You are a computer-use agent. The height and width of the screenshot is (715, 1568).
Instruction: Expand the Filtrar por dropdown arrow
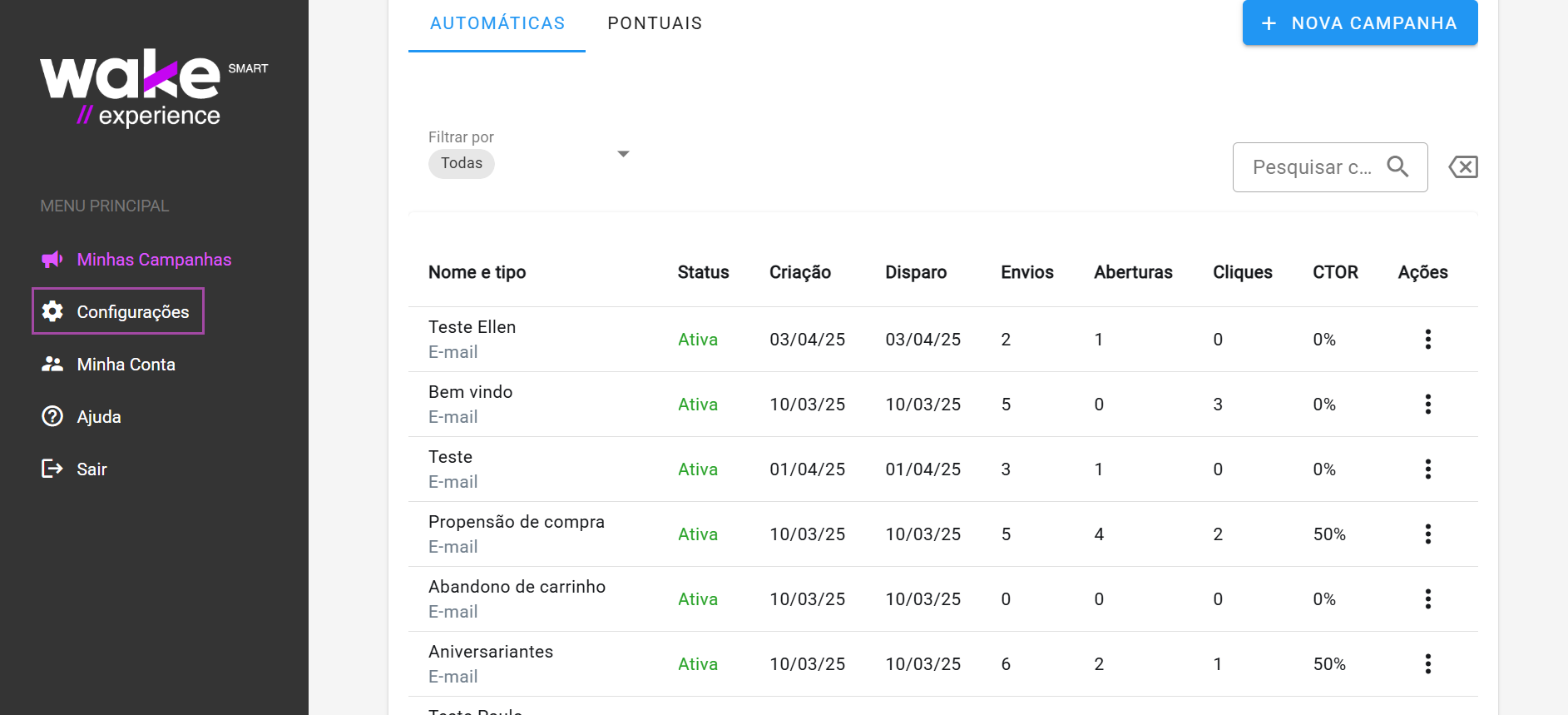coord(623,154)
